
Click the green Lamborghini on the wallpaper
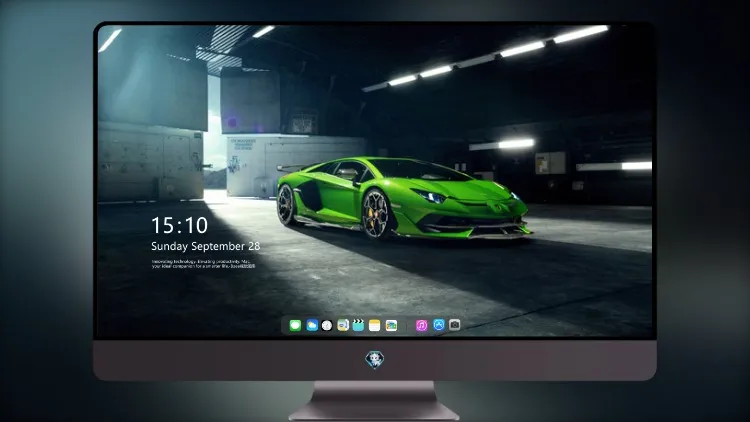click(x=404, y=198)
